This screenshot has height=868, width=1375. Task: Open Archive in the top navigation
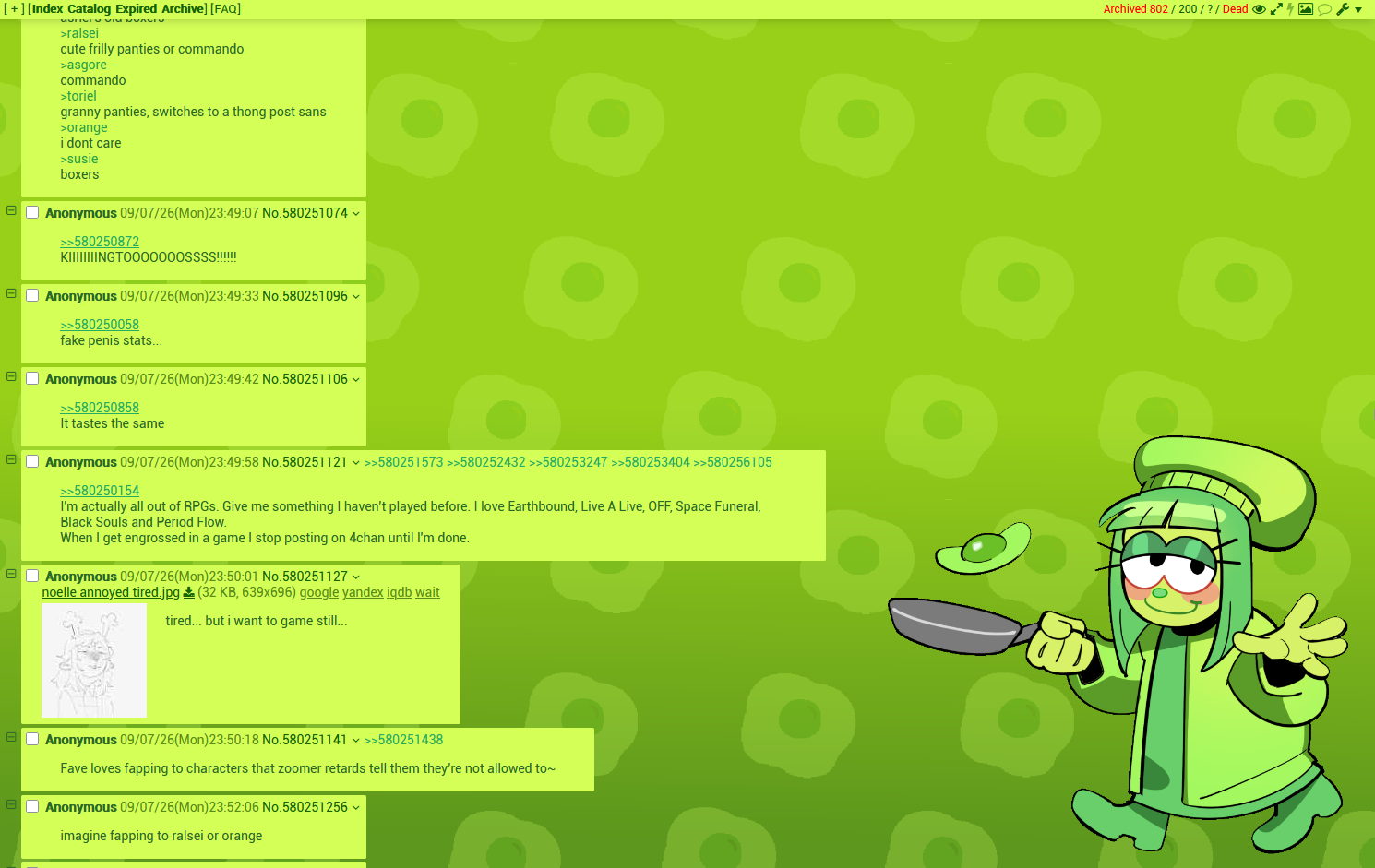(184, 8)
